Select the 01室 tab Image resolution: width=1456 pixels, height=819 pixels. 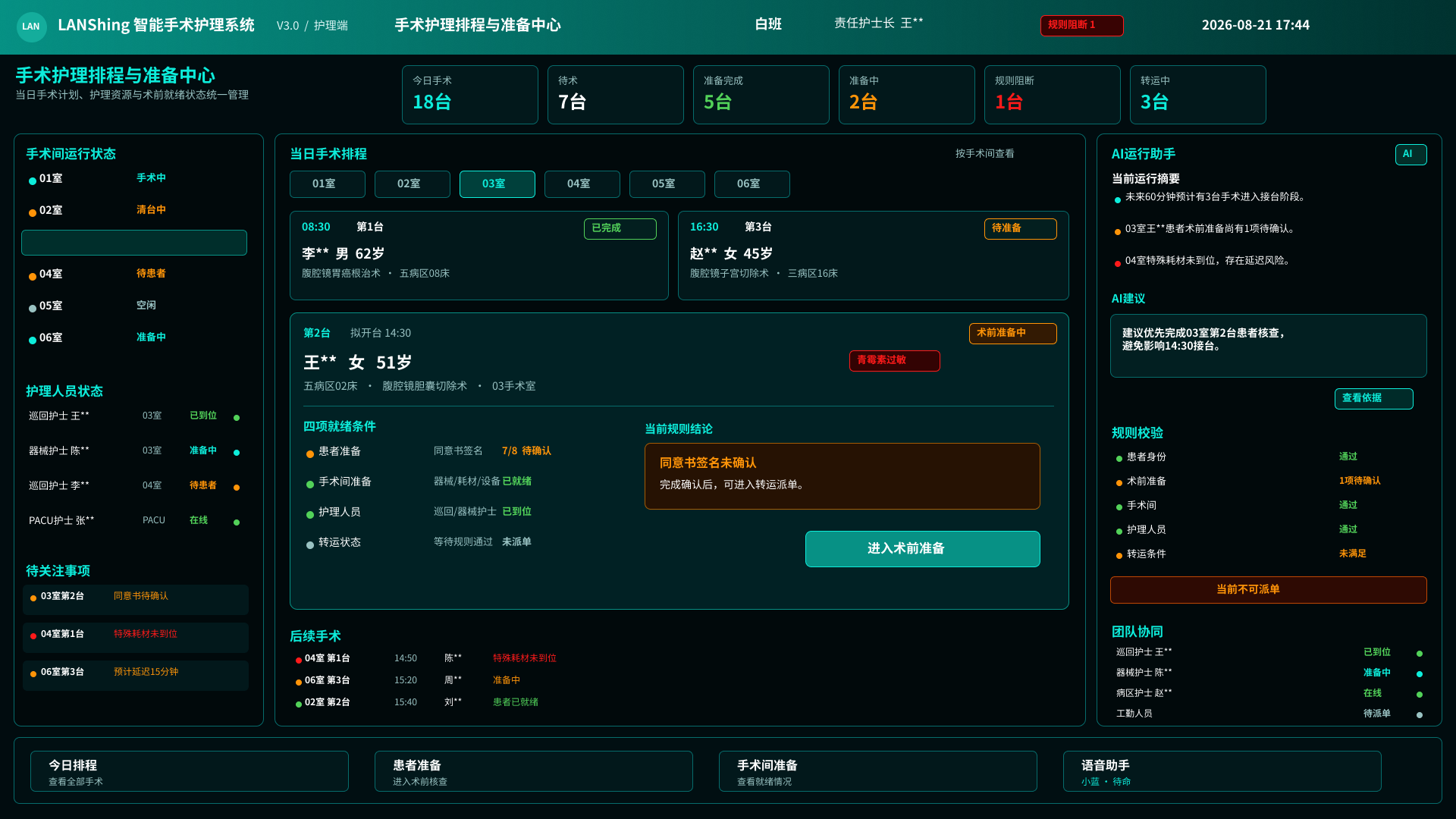(327, 184)
